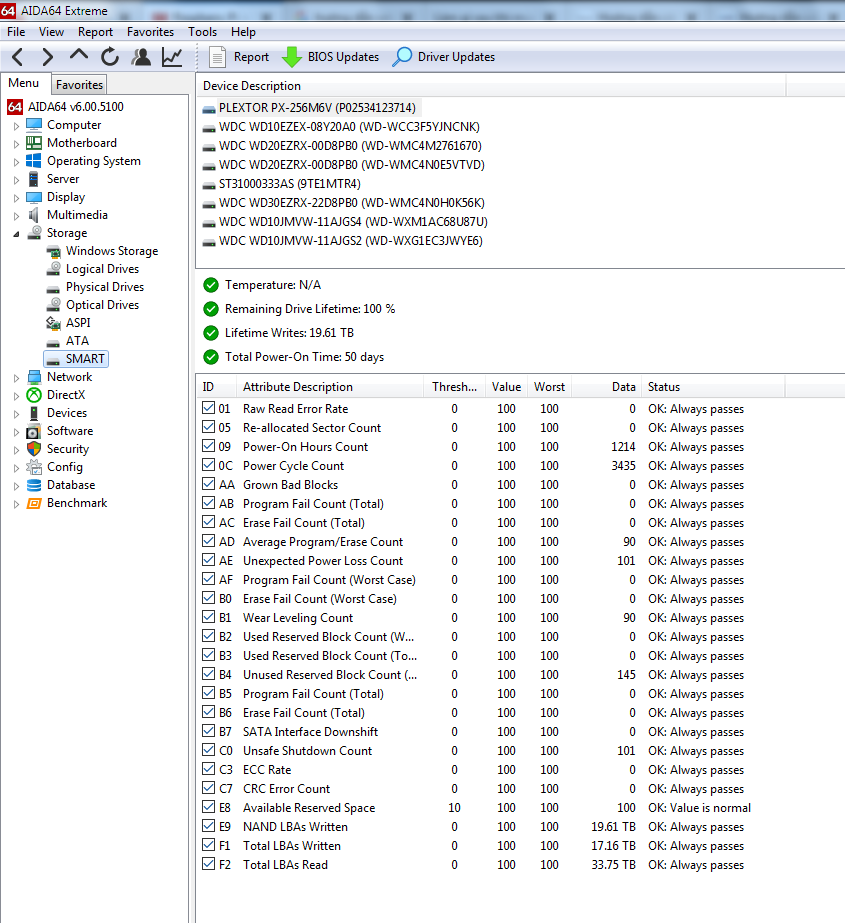Toggle Power-On Hours Count checkbox
Viewport: 845px width, 923px height.
click(208, 446)
